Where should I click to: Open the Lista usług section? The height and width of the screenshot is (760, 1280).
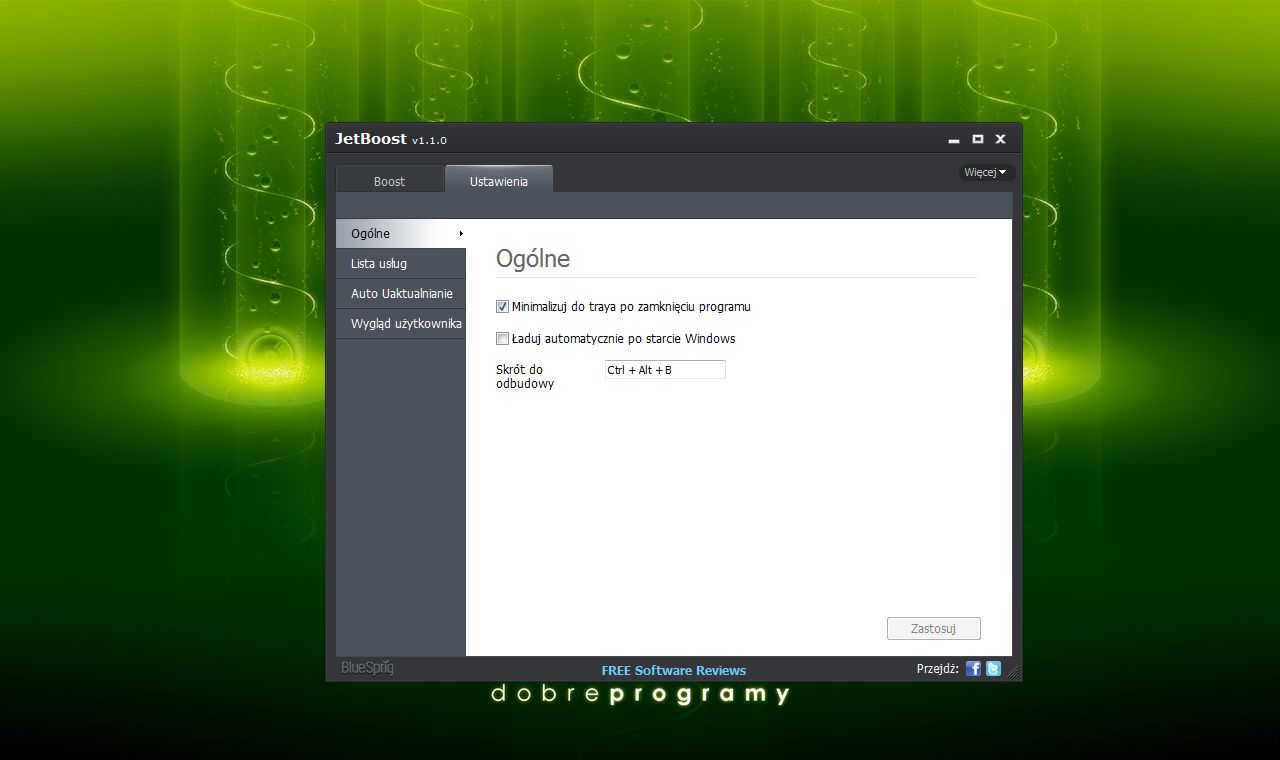[x=401, y=264]
